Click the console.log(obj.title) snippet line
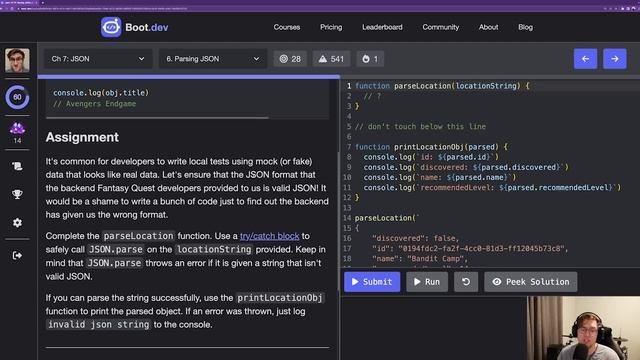640x360 pixels. click(101, 93)
